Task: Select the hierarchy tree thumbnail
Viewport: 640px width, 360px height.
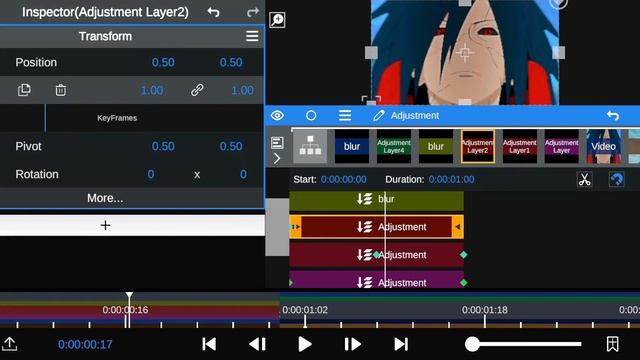Action: (310, 146)
